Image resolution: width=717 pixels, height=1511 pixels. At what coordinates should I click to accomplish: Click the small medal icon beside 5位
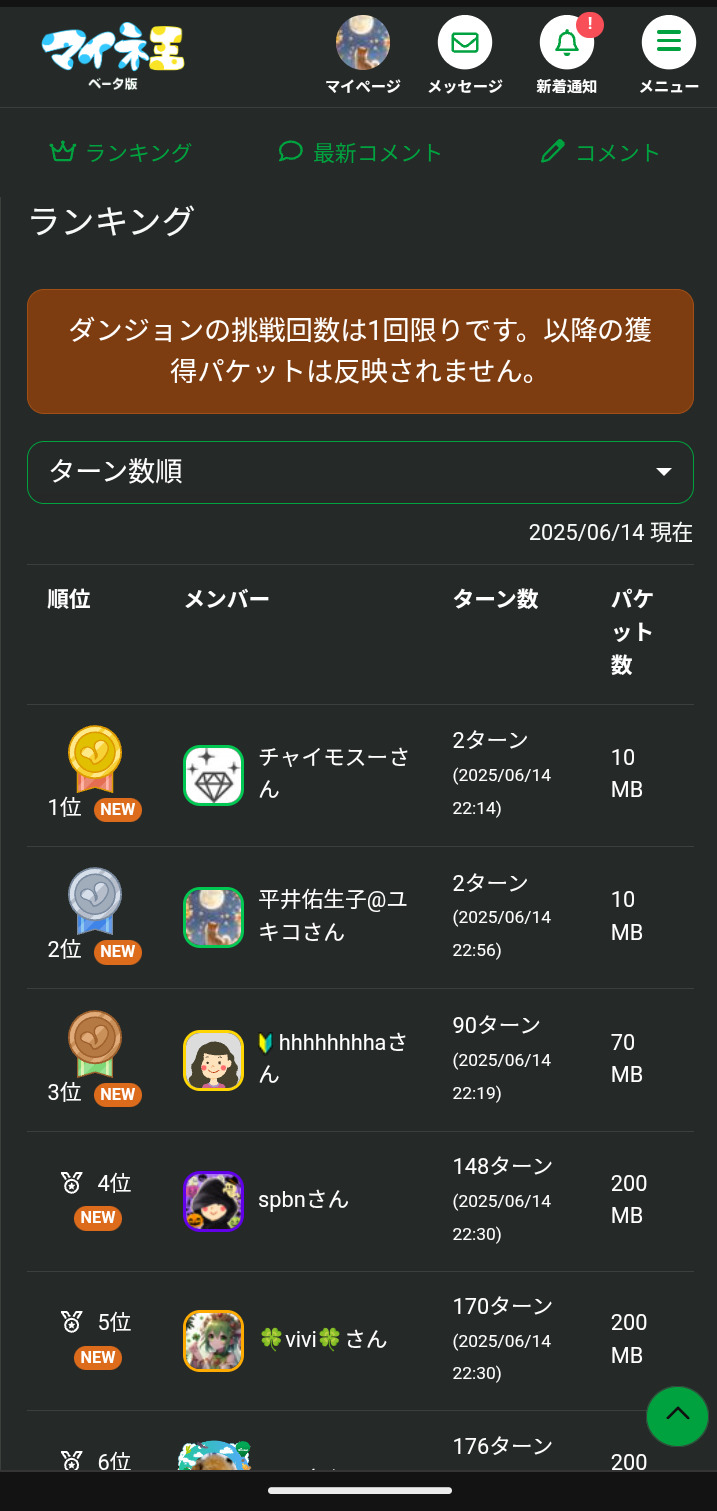pyautogui.click(x=71, y=1323)
